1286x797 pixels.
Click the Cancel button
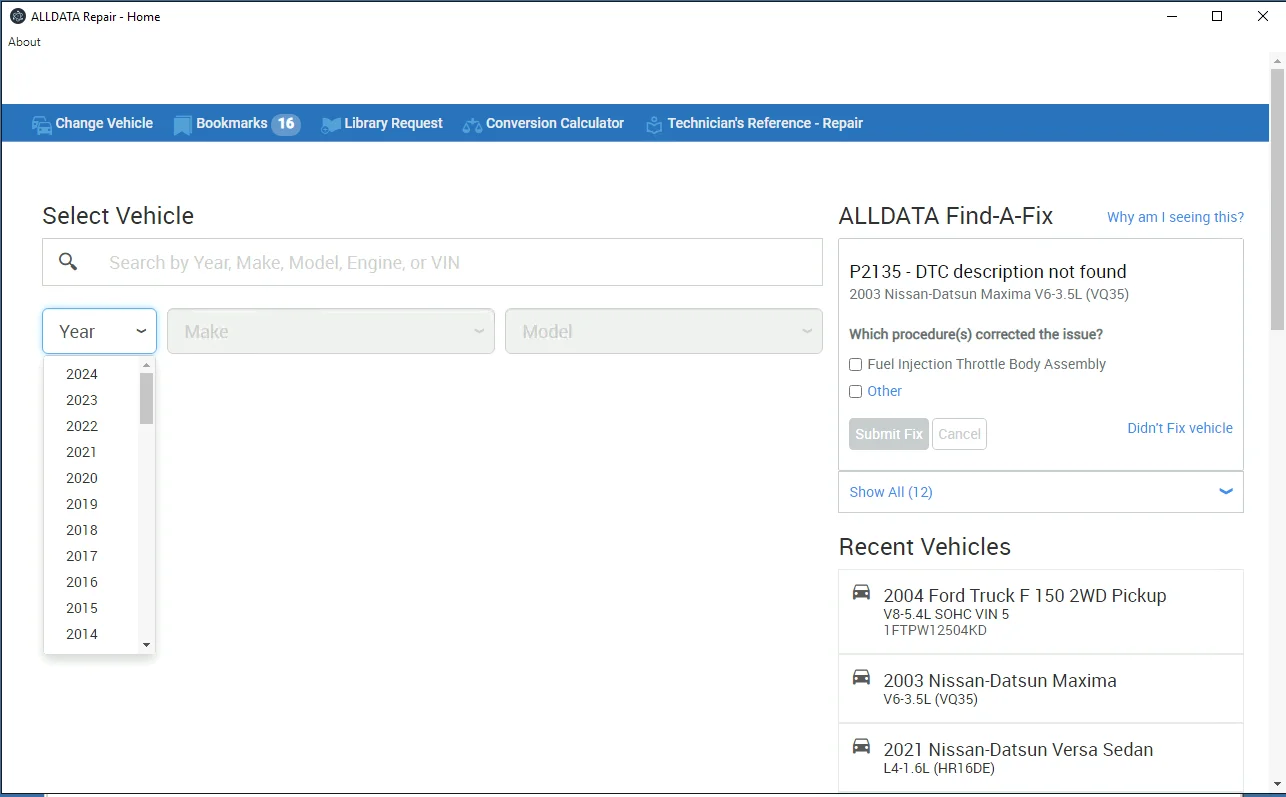click(960, 434)
